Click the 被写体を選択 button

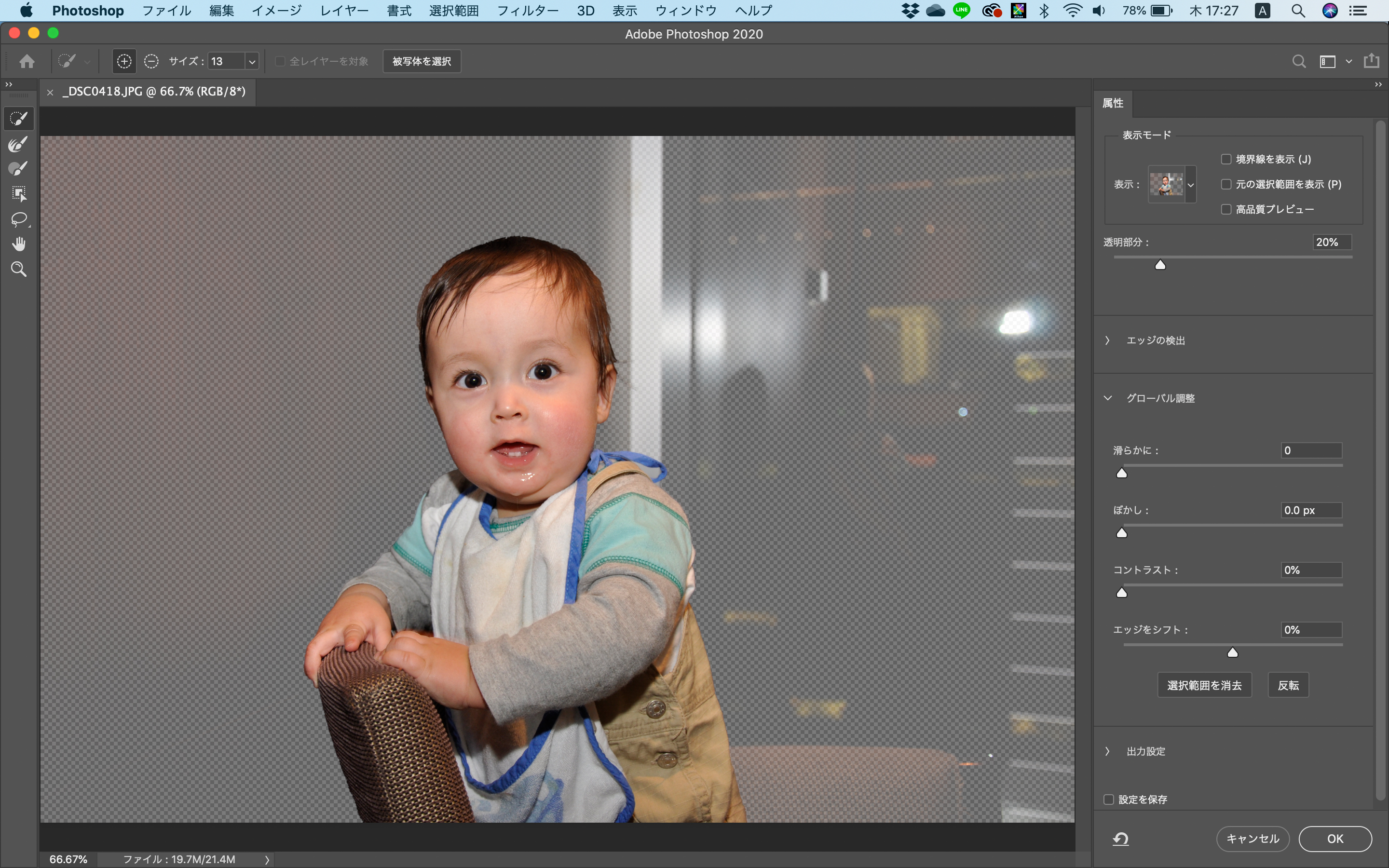(422, 61)
